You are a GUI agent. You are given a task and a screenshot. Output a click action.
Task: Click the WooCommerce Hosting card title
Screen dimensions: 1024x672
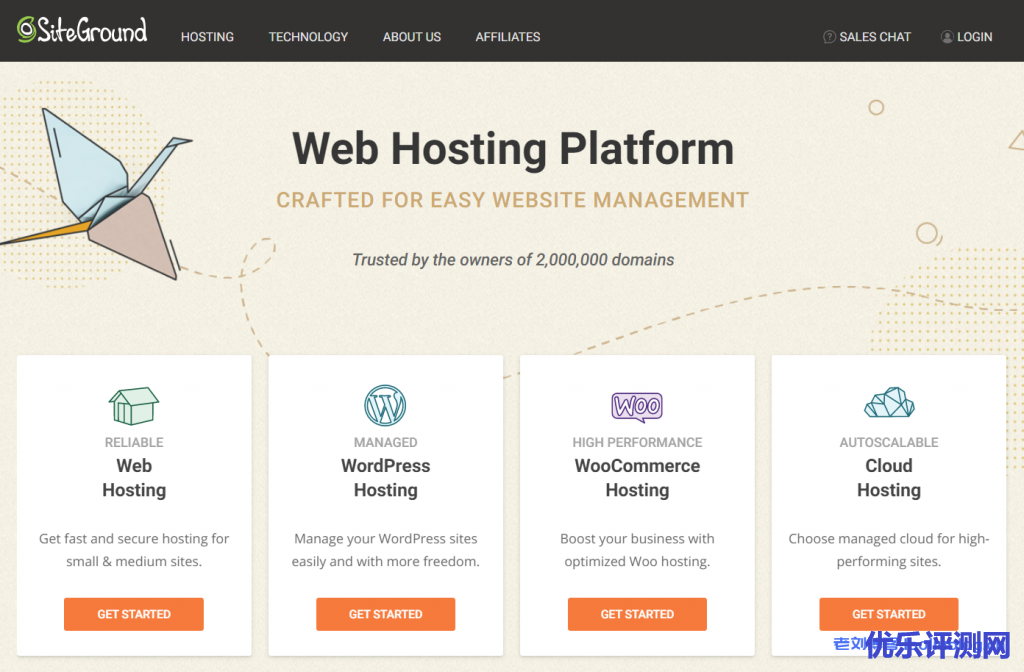click(x=637, y=478)
